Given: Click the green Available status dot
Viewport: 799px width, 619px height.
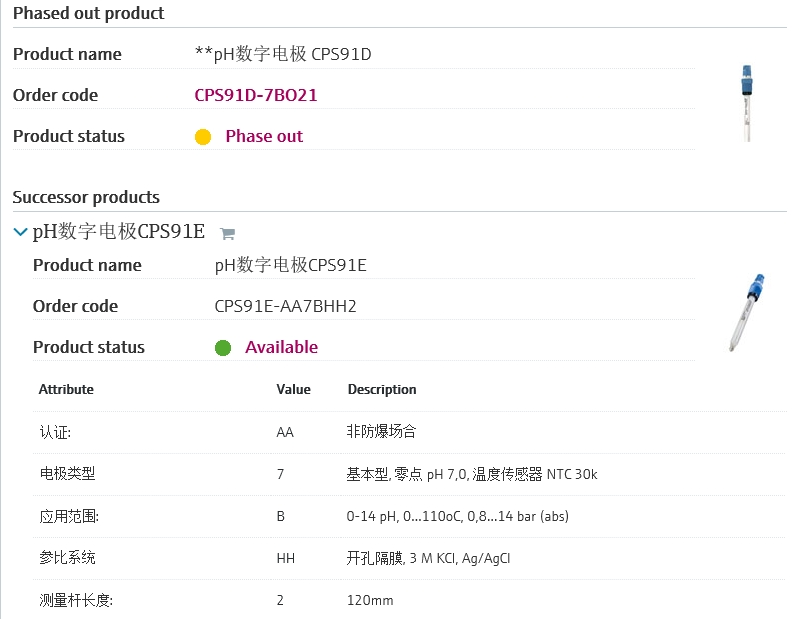Looking at the screenshot, I should tap(223, 348).
